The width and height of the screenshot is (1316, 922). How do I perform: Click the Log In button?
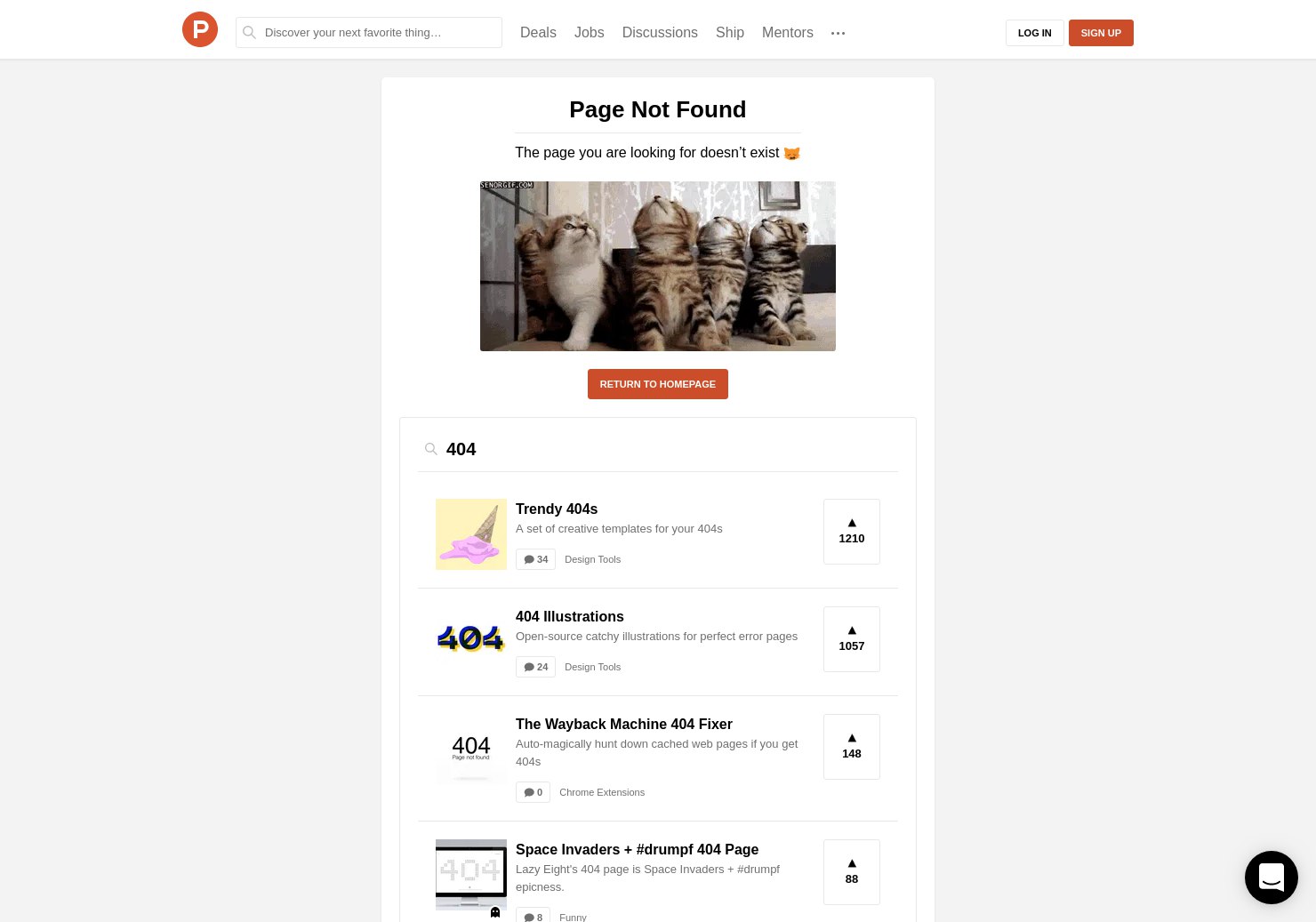click(1035, 33)
